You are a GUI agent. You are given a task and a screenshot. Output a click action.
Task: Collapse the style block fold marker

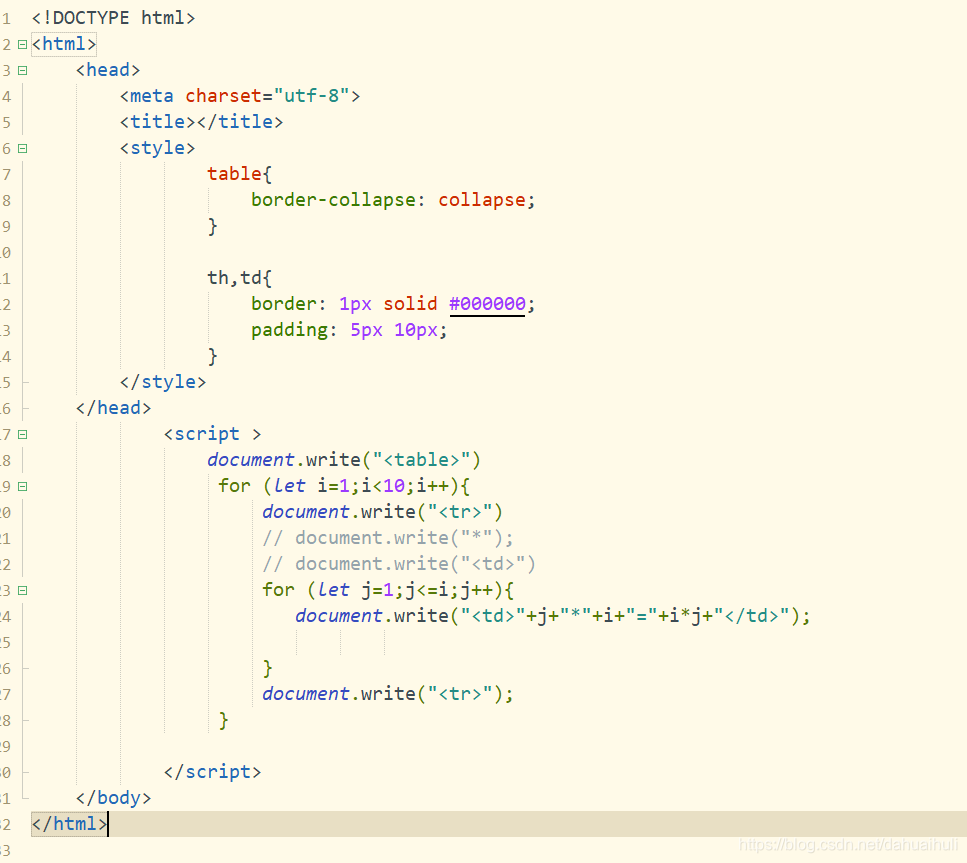tap(22, 148)
